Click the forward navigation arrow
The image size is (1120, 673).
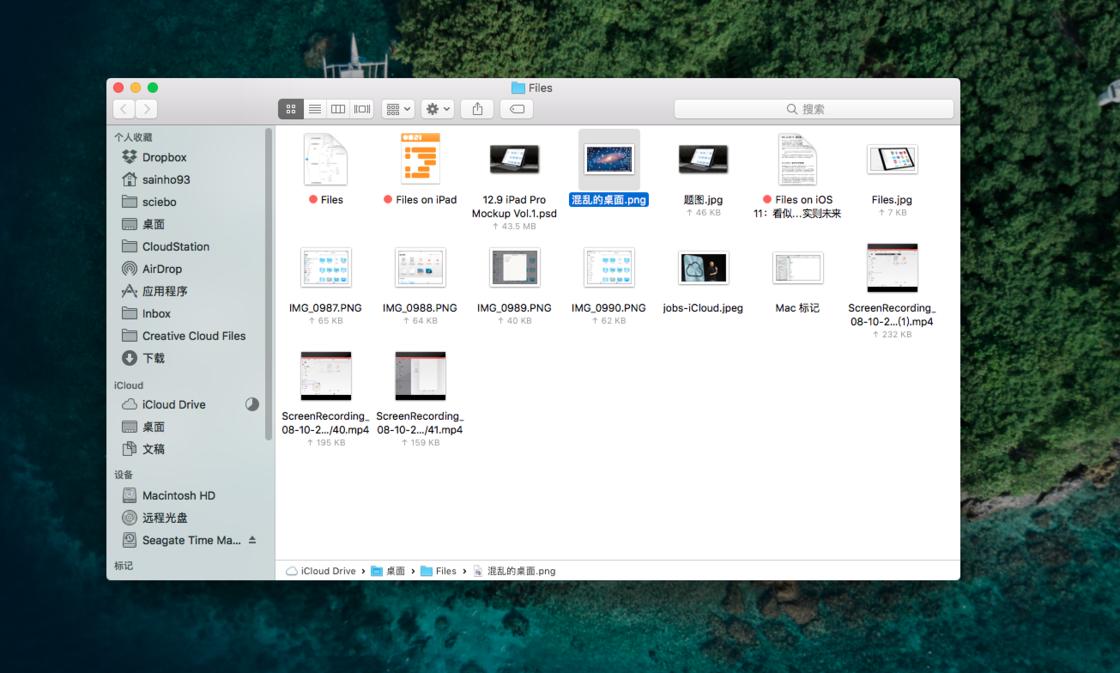147,109
